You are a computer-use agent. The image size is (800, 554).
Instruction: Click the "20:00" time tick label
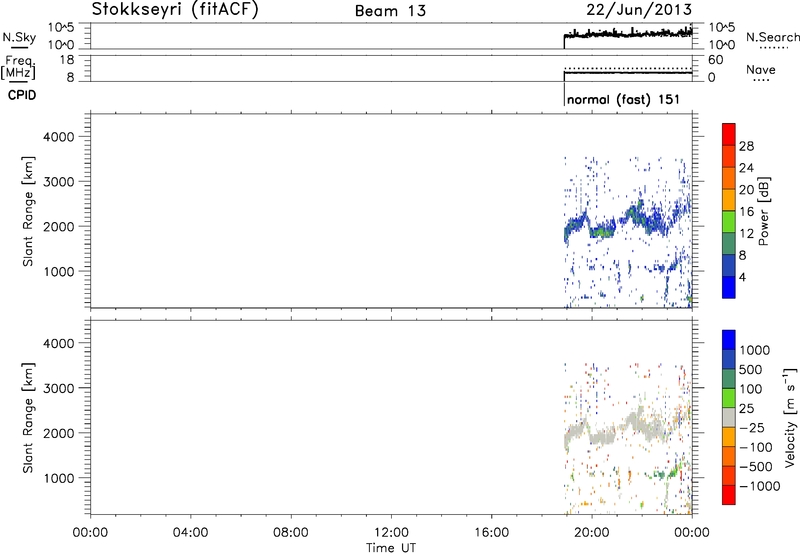pyautogui.click(x=592, y=533)
